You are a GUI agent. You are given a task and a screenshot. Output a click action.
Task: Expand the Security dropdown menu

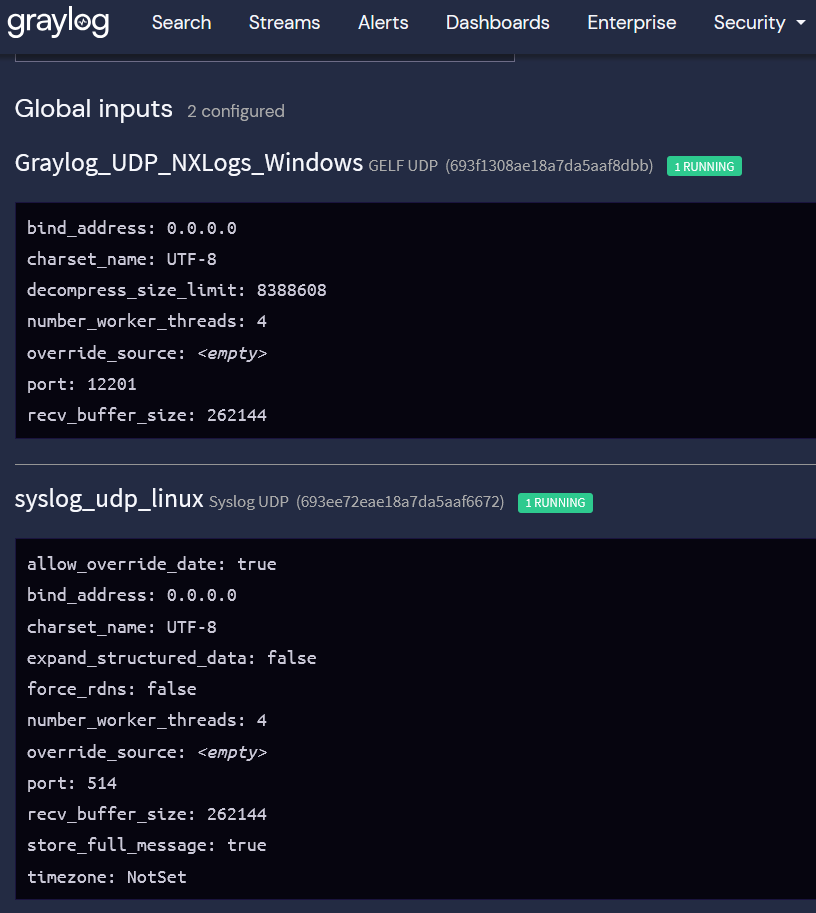pyautogui.click(x=759, y=22)
